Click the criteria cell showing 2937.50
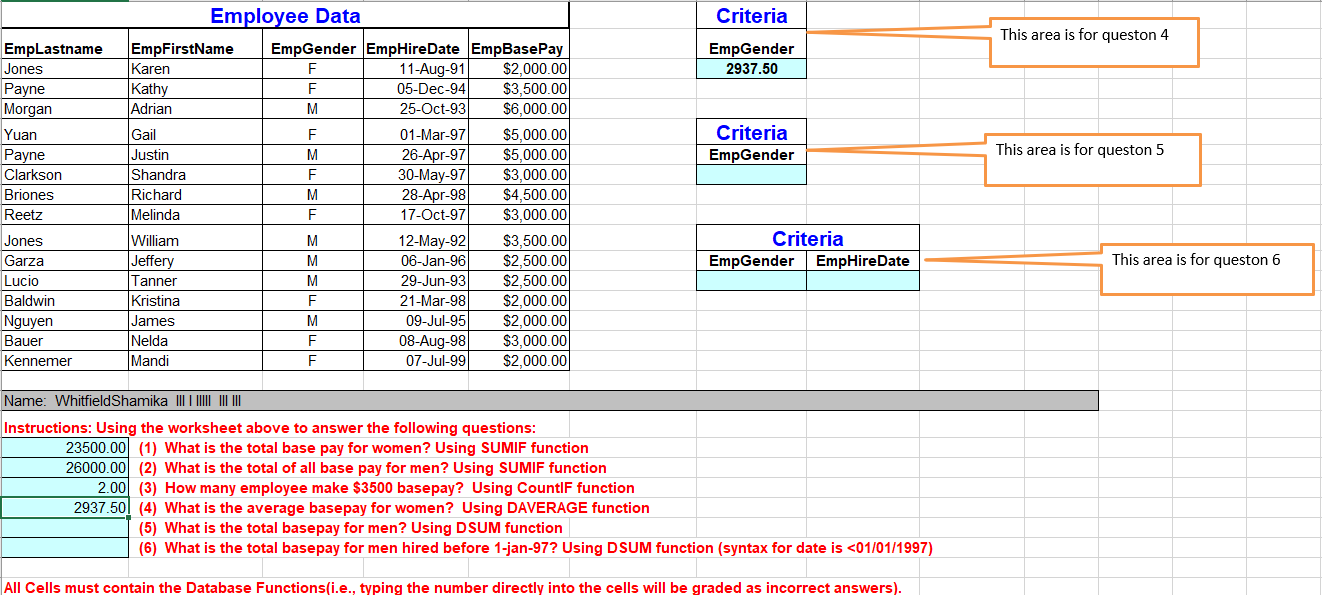Screen dimensions: 1322x595 (x=751, y=68)
